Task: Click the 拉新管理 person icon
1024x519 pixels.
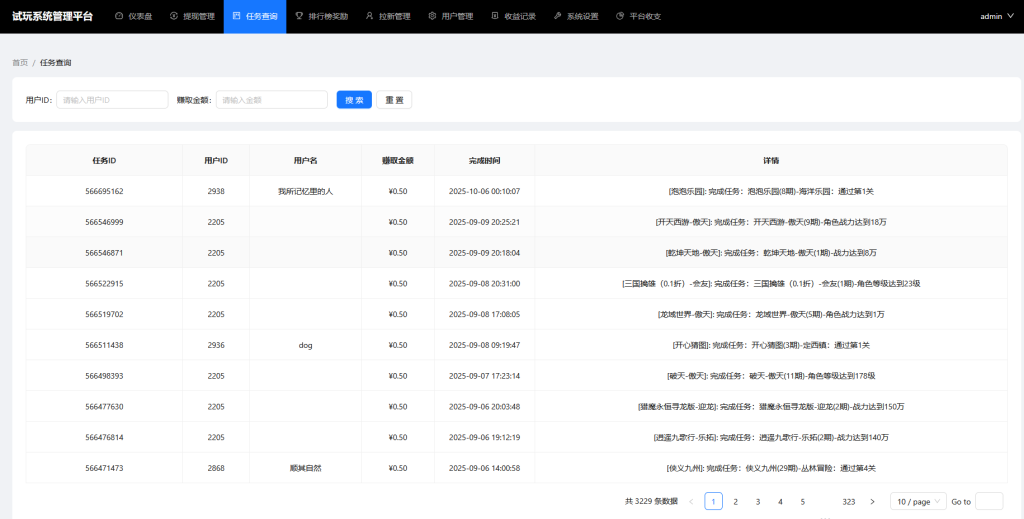Action: (x=369, y=16)
